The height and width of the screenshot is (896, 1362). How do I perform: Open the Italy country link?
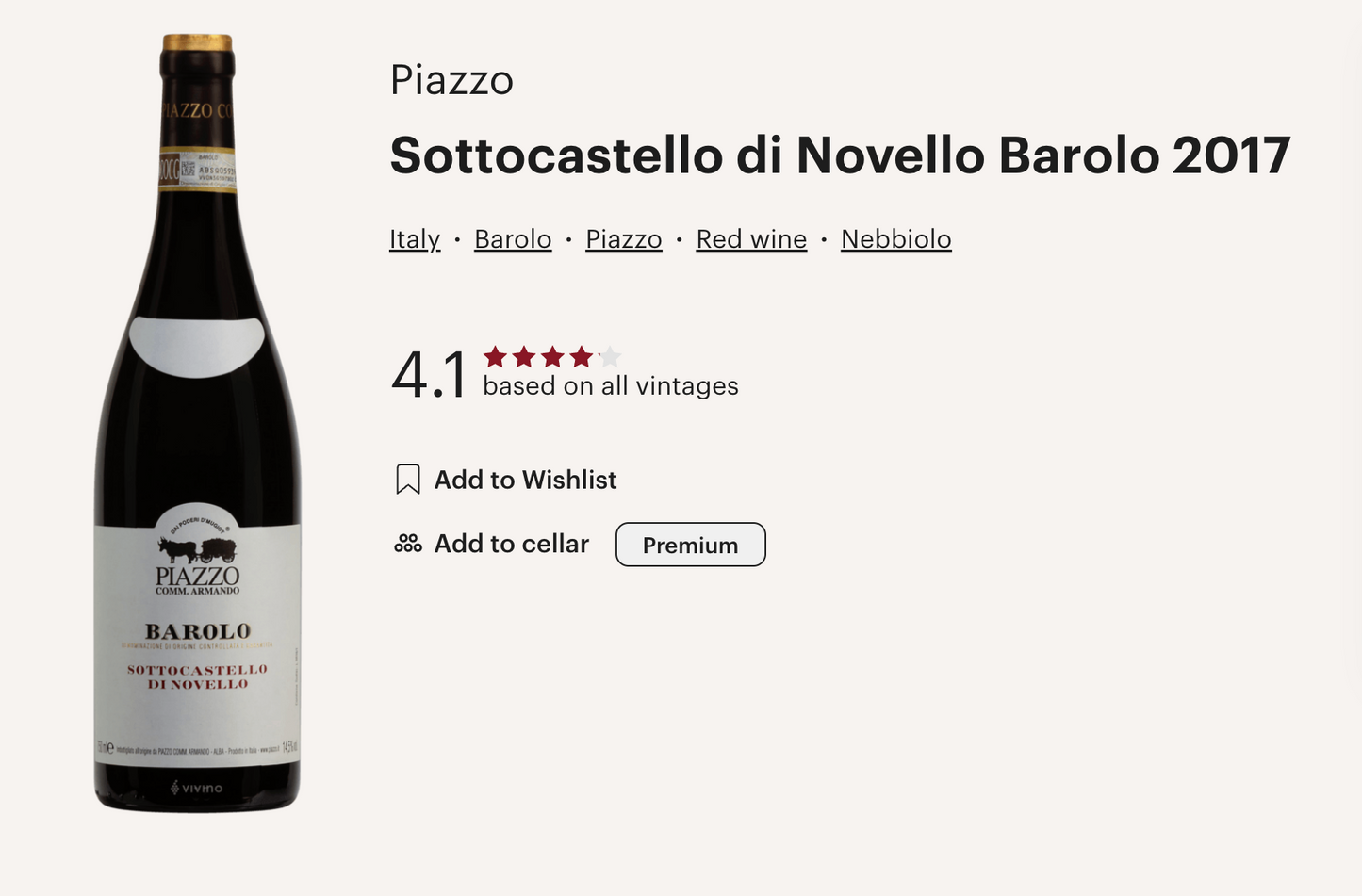(x=415, y=239)
